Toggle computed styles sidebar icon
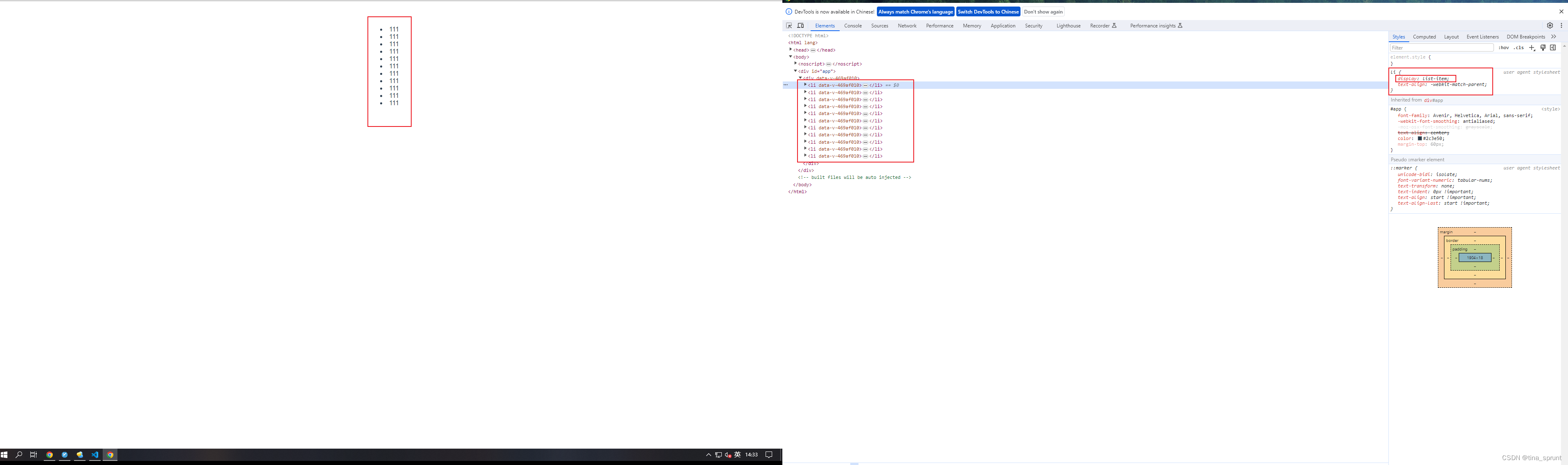Viewport: 1568px width, 465px height. 1553,47
